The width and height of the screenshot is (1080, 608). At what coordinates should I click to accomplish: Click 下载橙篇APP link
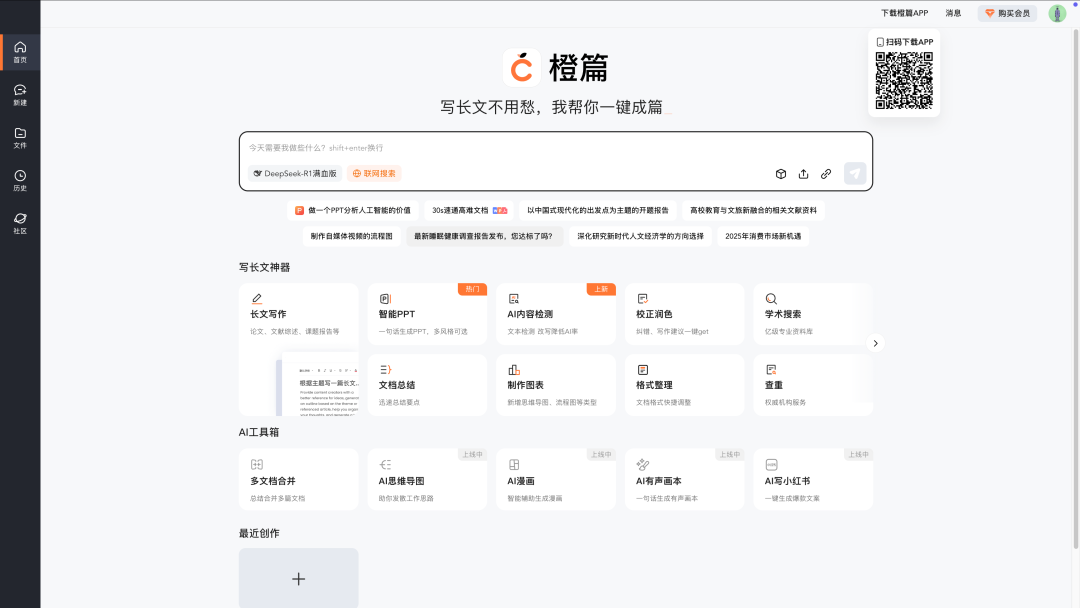[x=904, y=13]
